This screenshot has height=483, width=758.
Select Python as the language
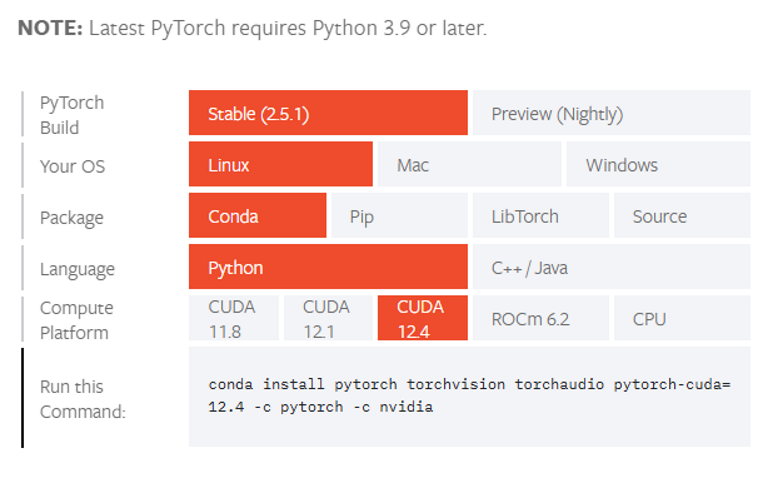[x=327, y=268]
